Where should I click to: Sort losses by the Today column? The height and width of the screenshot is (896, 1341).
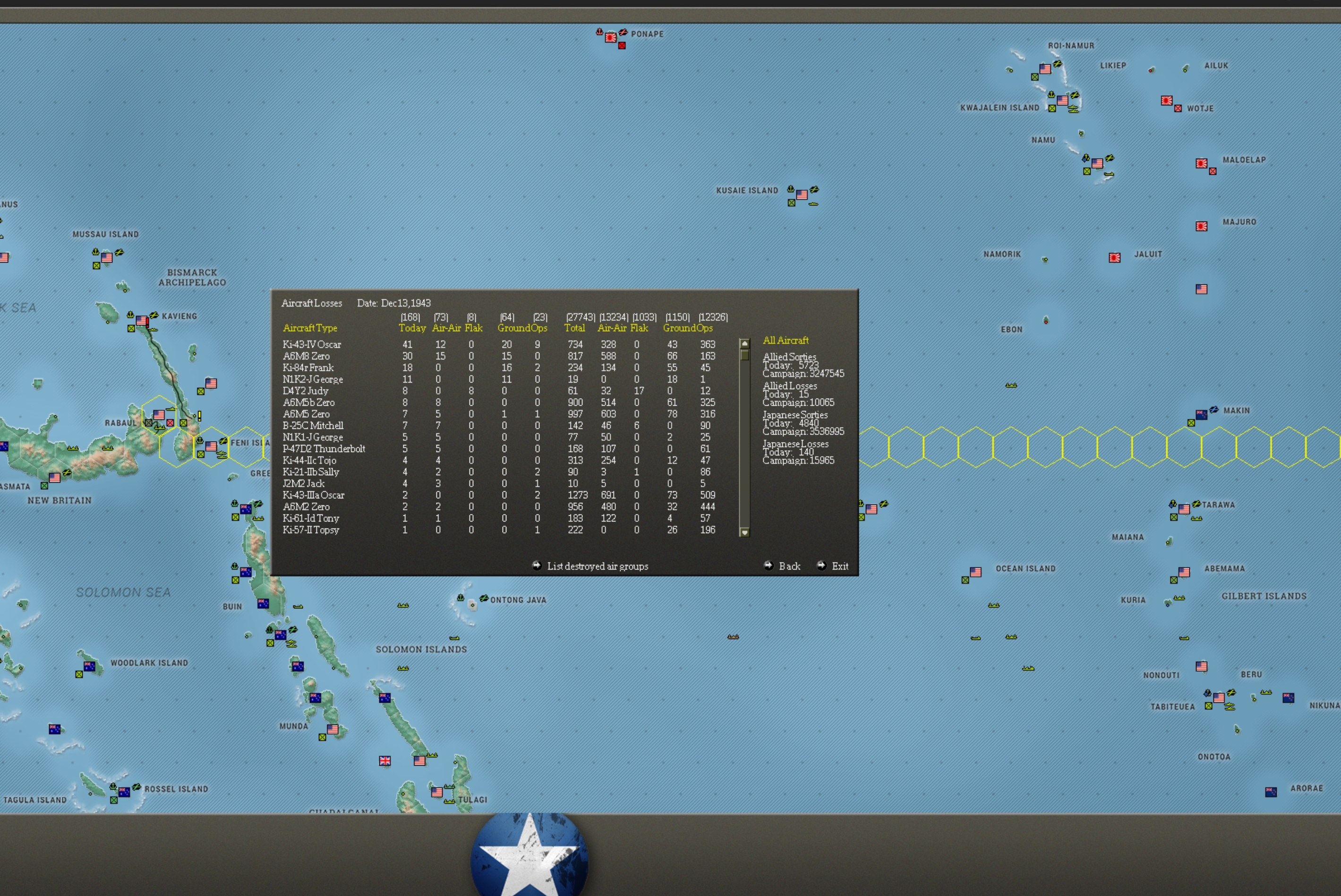412,328
